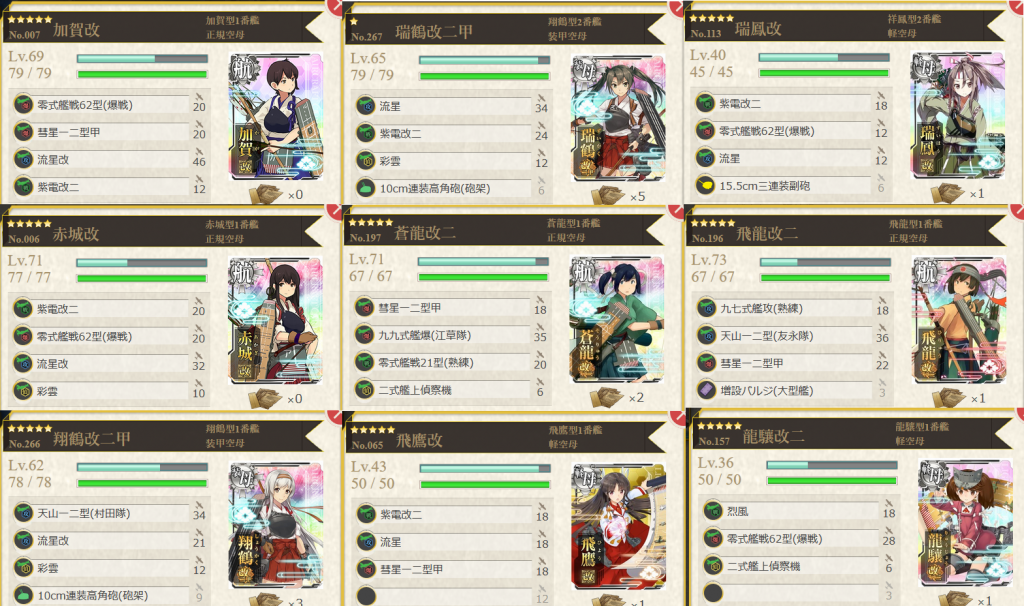Click the 彩雲 equipment icon on 赤城改

[x=24, y=391]
